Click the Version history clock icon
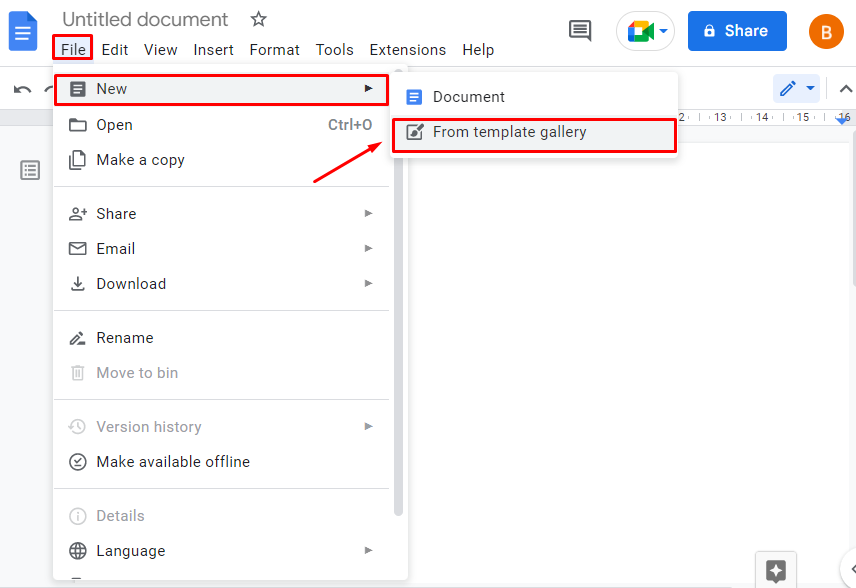 click(x=78, y=427)
